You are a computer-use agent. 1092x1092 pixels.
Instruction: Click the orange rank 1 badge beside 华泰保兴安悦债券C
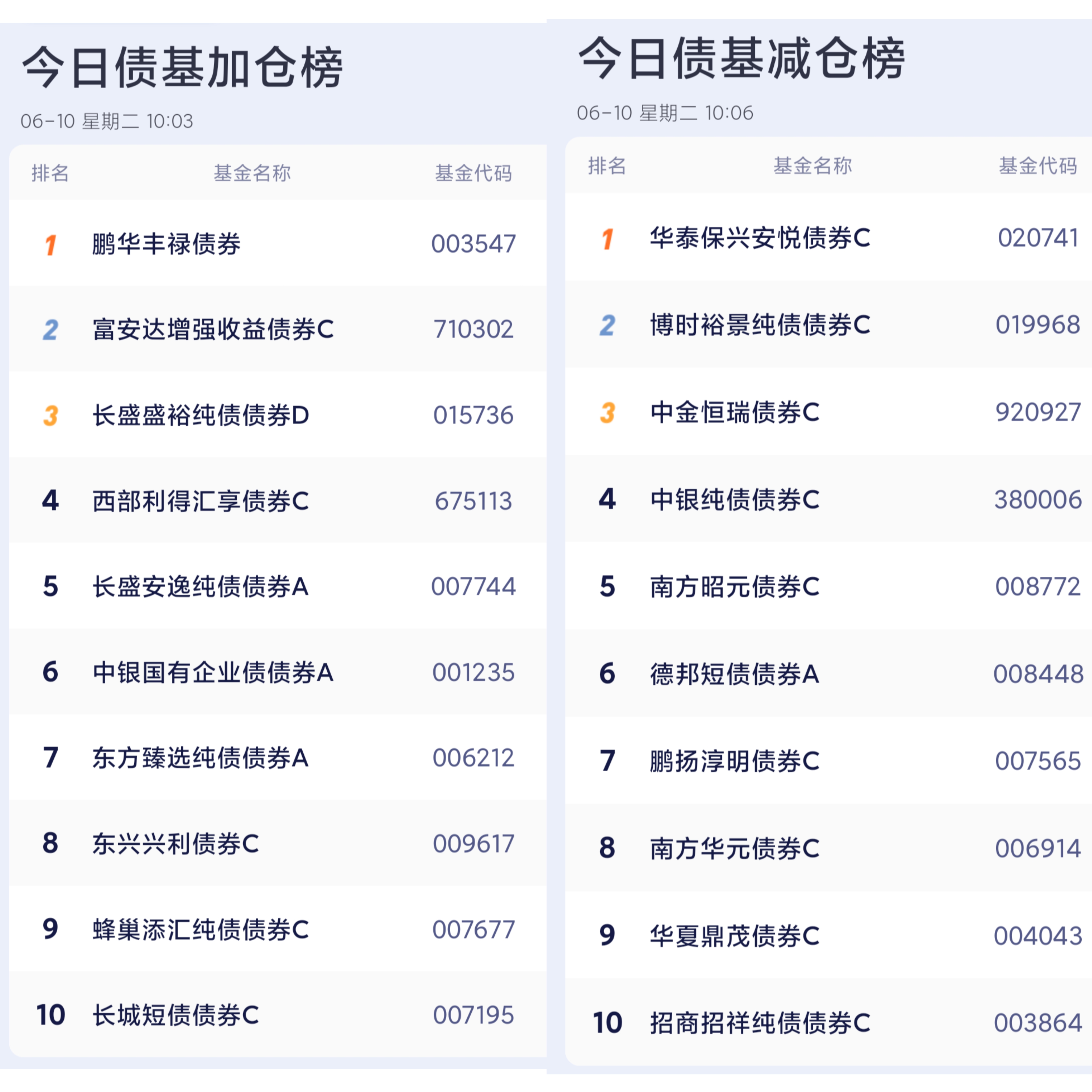(608, 239)
